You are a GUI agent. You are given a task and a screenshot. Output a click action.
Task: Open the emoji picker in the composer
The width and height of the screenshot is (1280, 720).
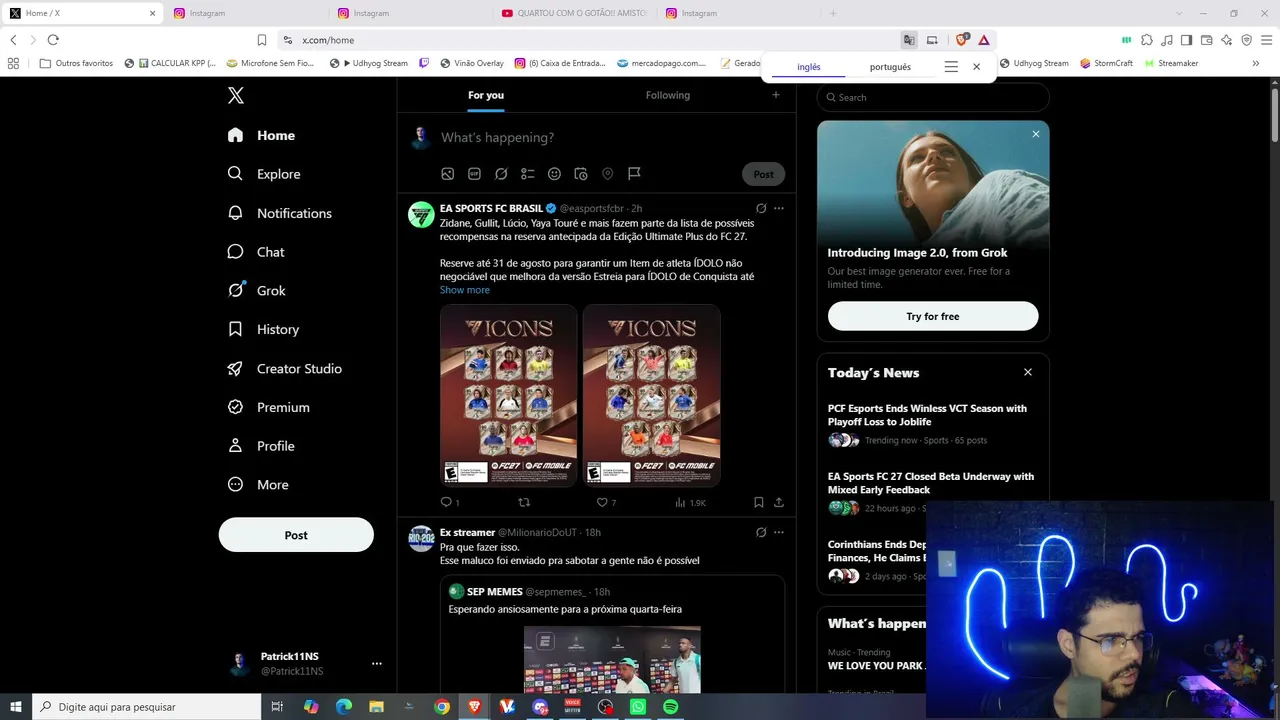click(x=554, y=174)
